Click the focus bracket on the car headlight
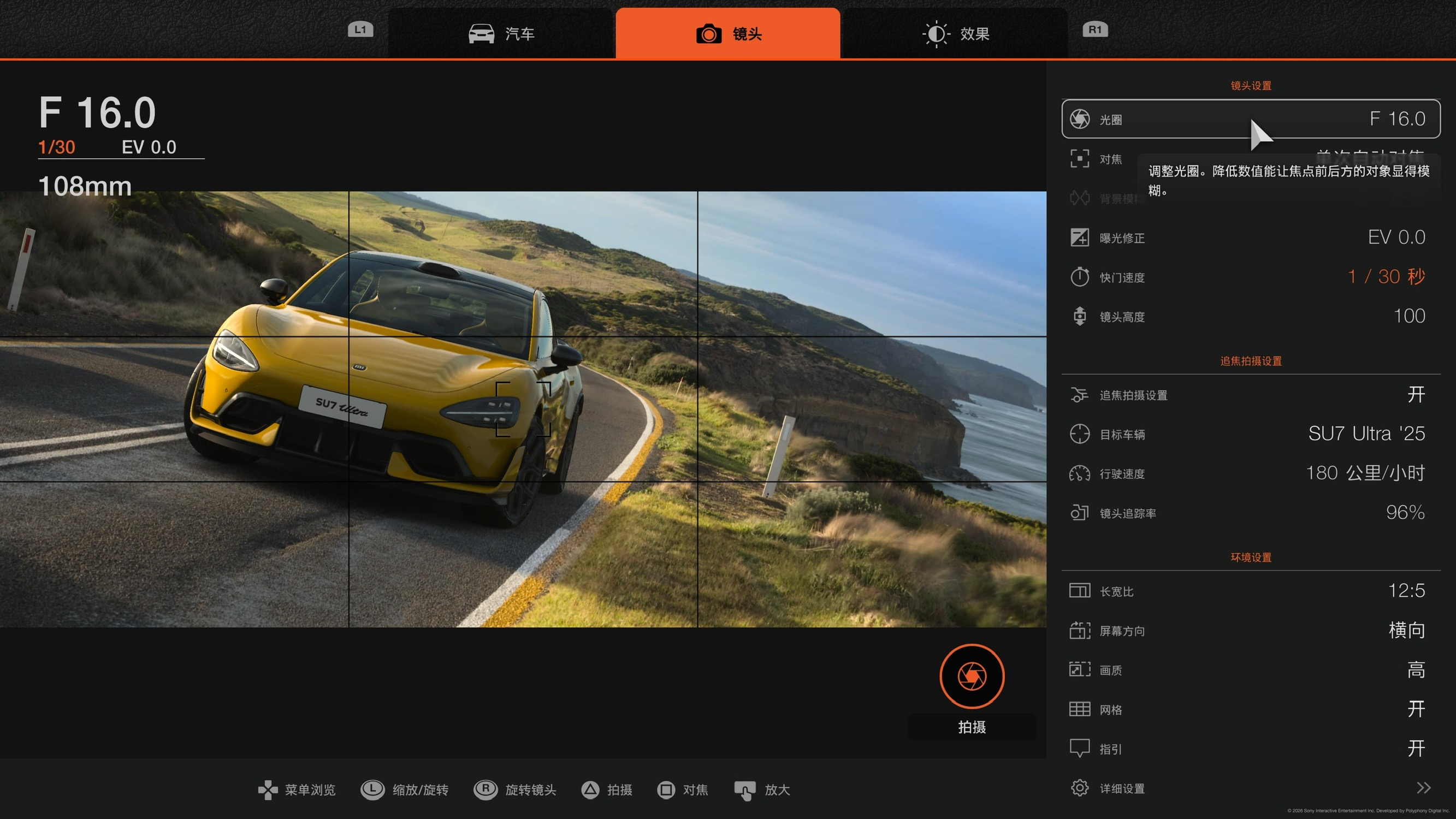Screen dimensions: 1456x819 [x=523, y=409]
